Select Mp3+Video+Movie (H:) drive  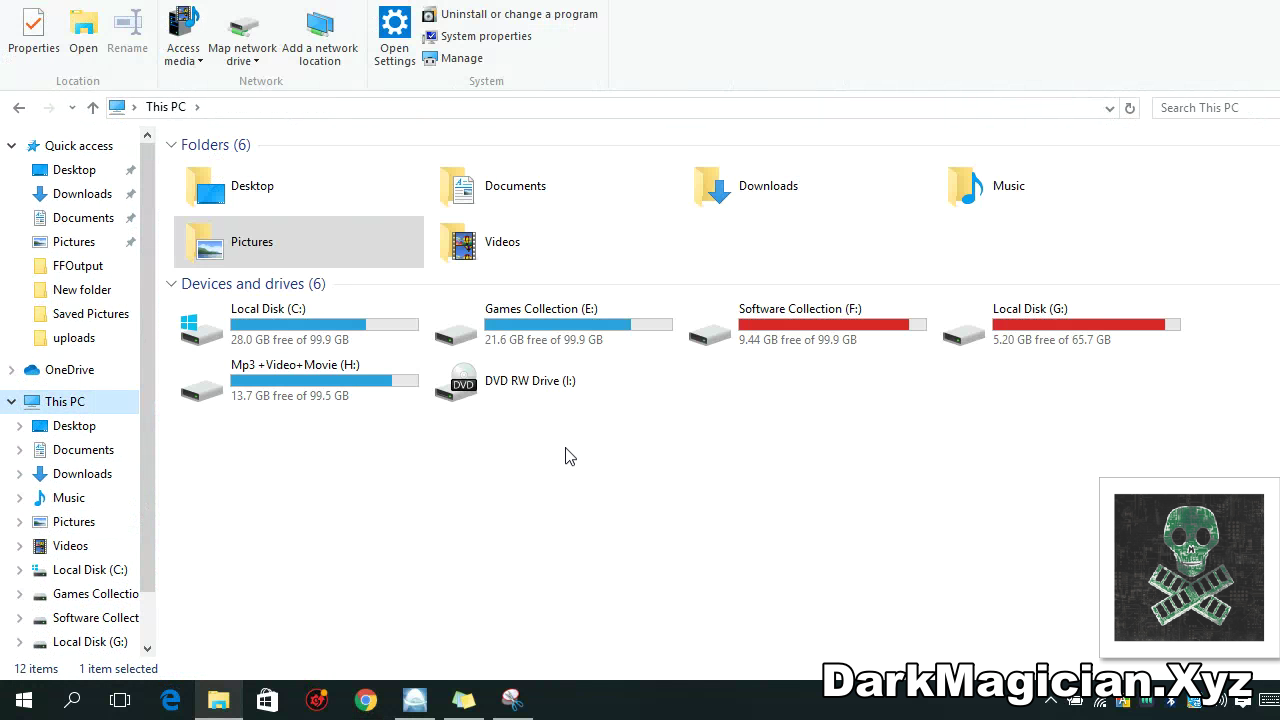[298, 381]
